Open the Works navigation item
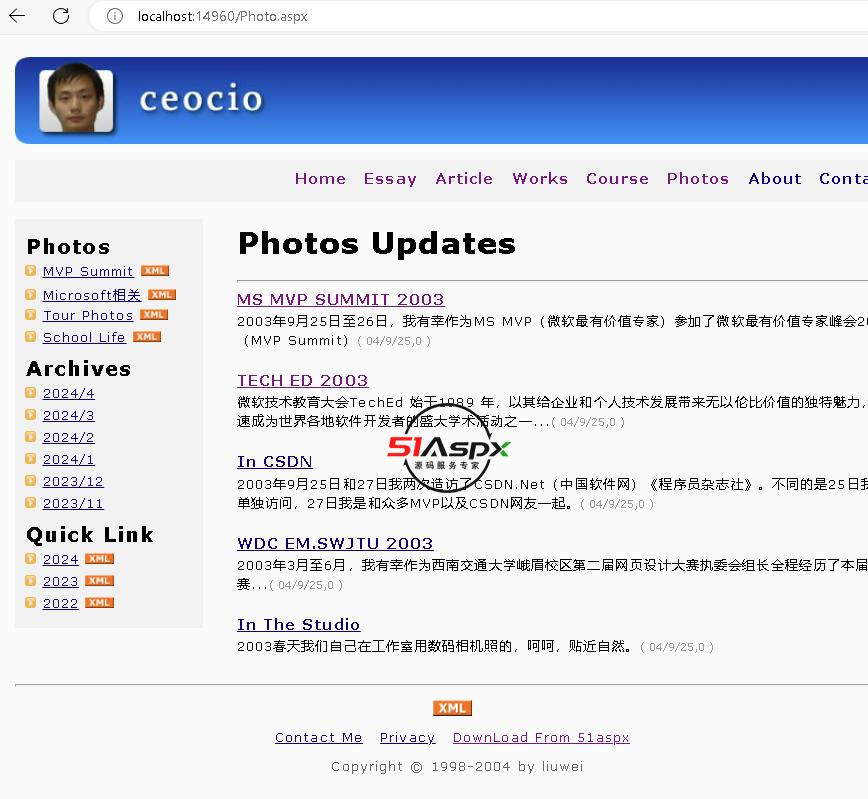Screen dimensions: 868x799 point(540,178)
